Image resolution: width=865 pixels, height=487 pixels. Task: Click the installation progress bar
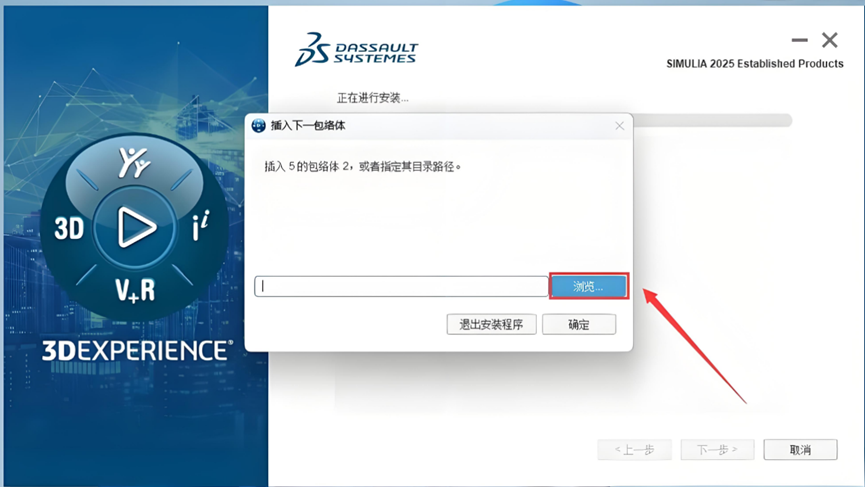click(x=712, y=120)
